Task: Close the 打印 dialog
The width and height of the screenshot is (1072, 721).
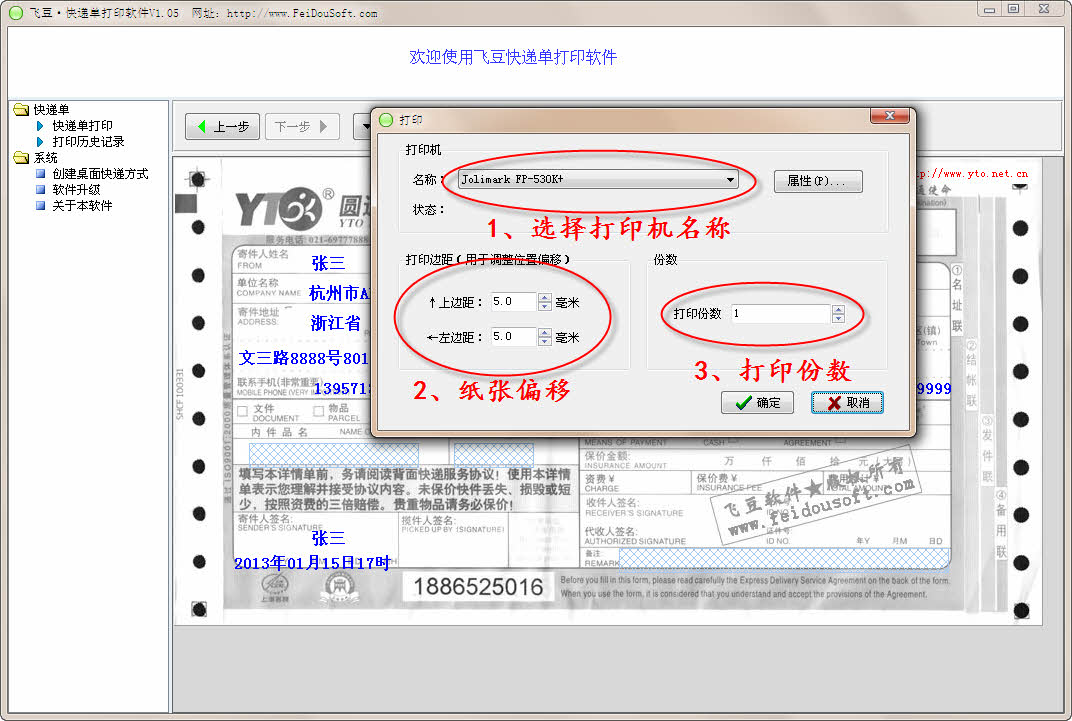Action: coord(889,116)
